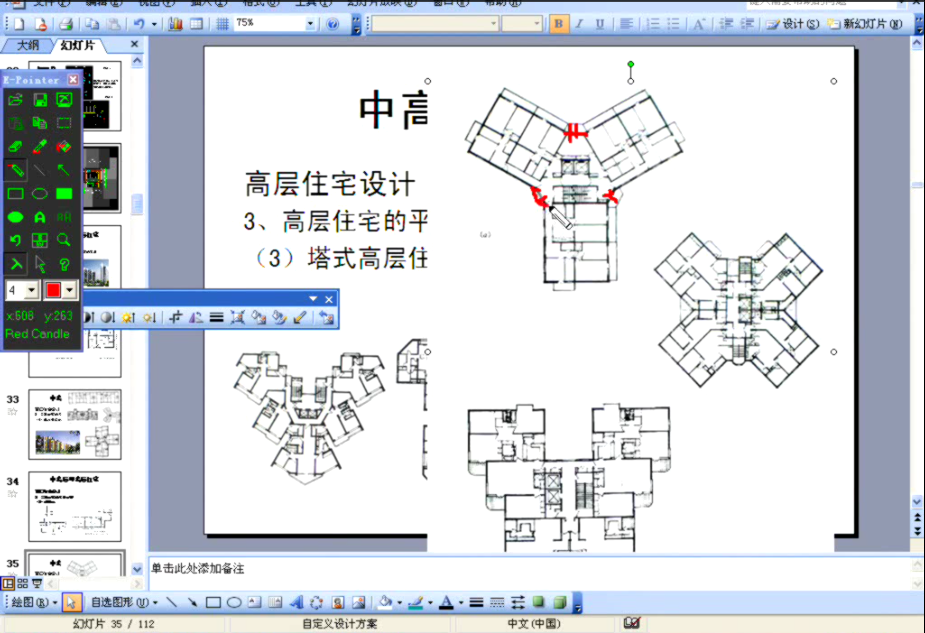The width and height of the screenshot is (925, 633).
Task: Click fill color bucket in drawing toolbar
Action: [385, 602]
